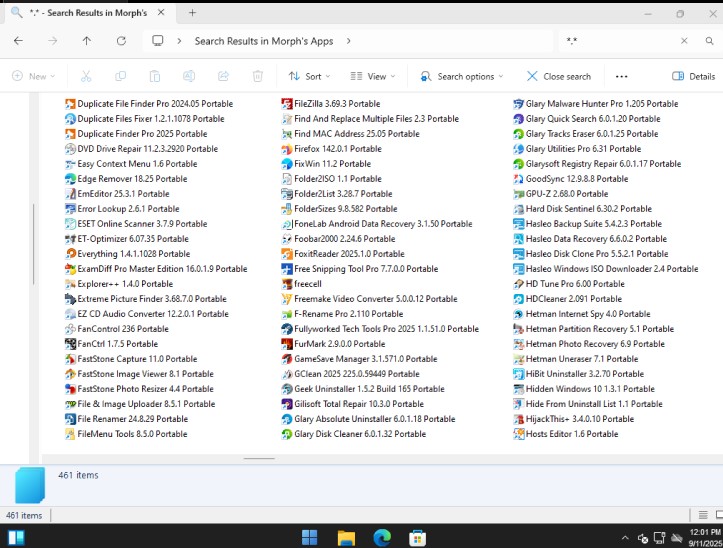Clear the search box text
The height and width of the screenshot is (548, 723).
click(684, 41)
